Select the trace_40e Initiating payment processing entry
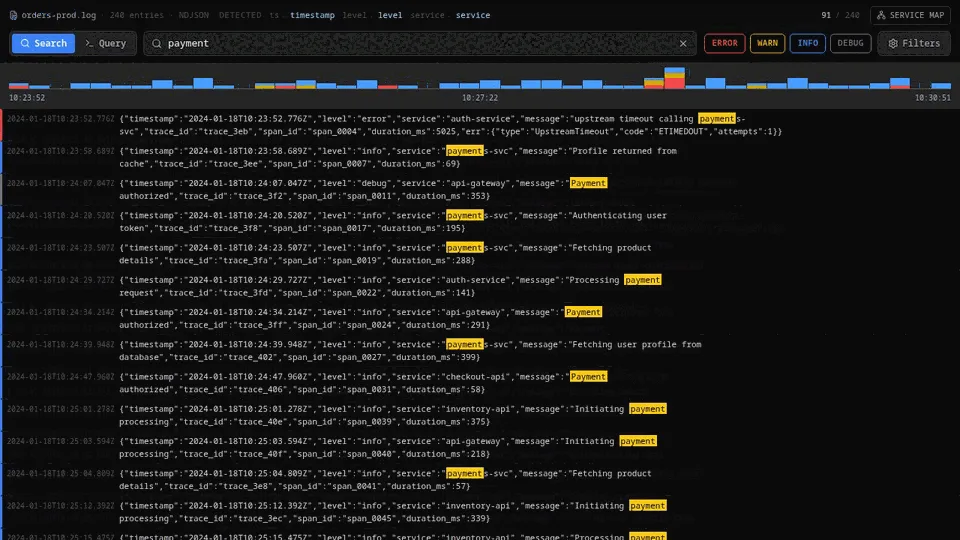This screenshot has height=540, width=960. click(480, 415)
